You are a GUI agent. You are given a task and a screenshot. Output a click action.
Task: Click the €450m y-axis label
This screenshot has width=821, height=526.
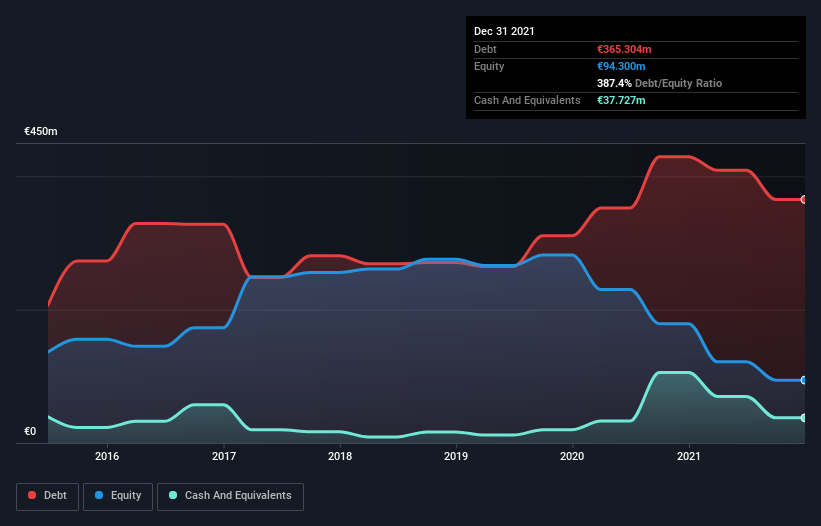[41, 131]
